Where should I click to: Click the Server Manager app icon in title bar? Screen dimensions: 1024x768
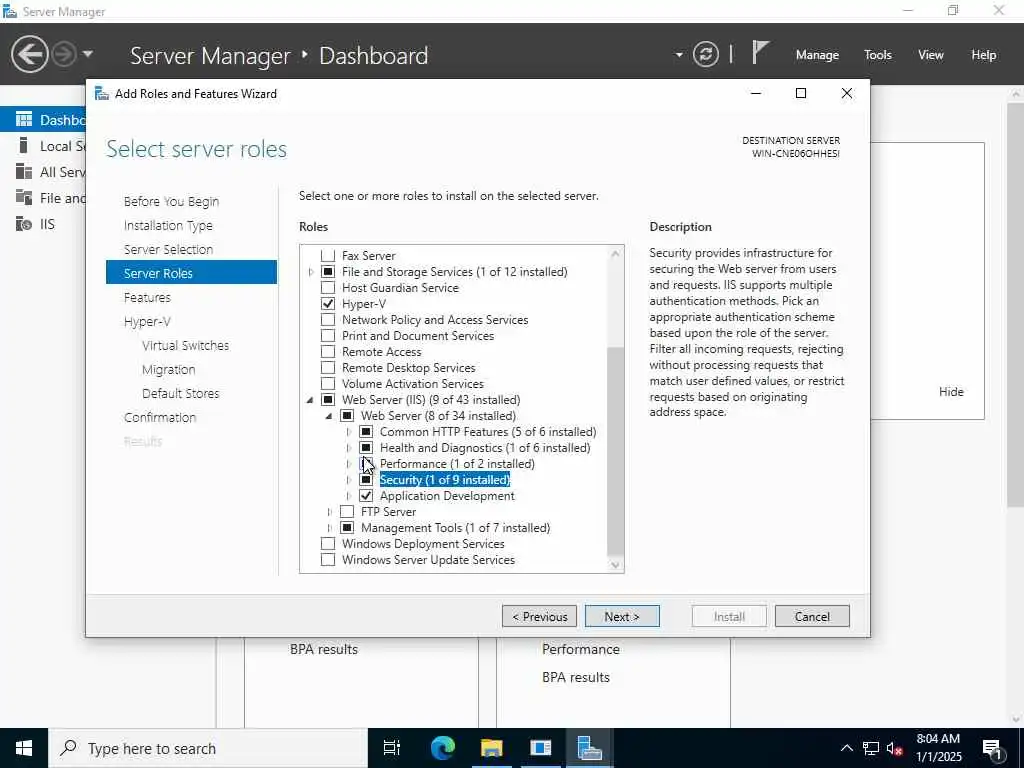coord(9,11)
